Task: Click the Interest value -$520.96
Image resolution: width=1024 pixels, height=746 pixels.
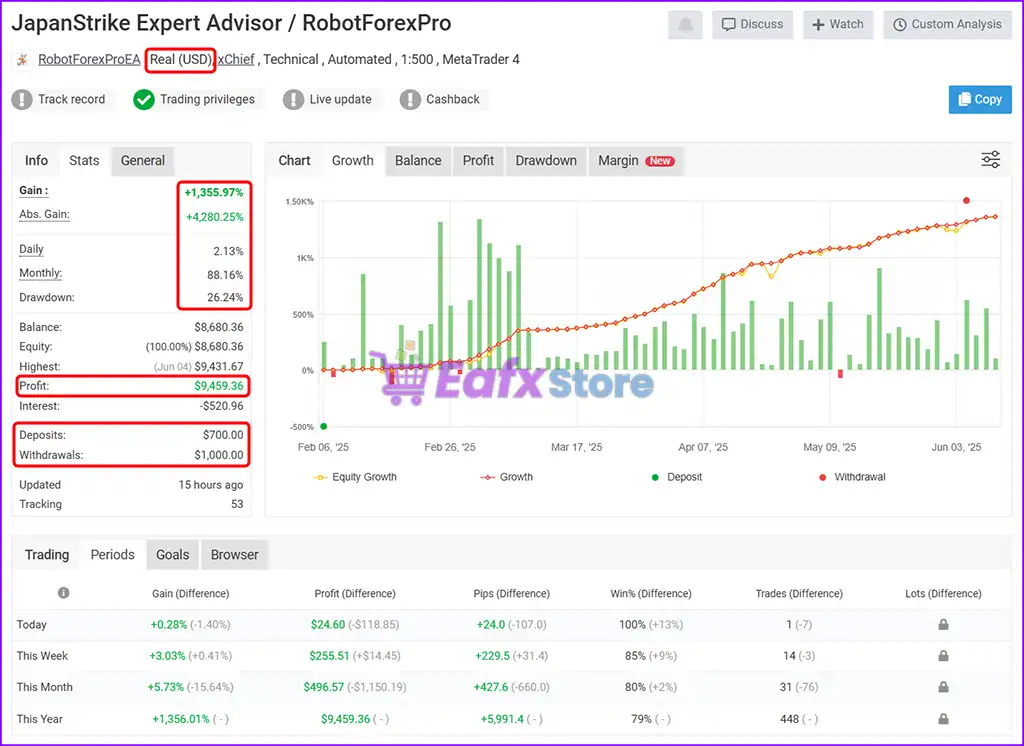Action: pyautogui.click(x=221, y=406)
